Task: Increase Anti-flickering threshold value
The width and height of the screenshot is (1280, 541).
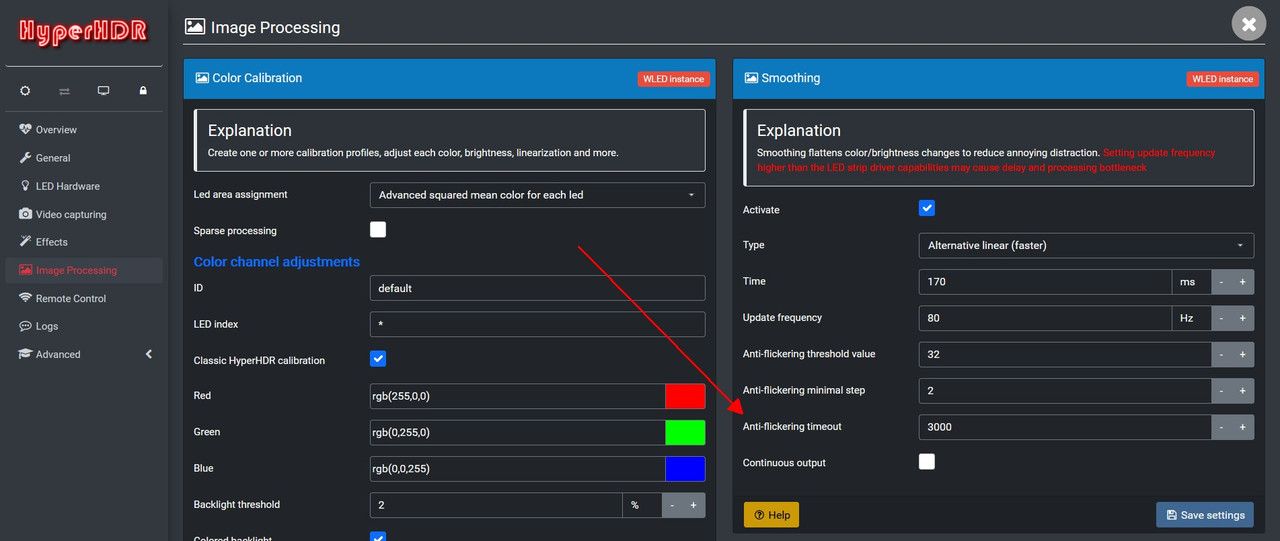Action: (x=1243, y=354)
